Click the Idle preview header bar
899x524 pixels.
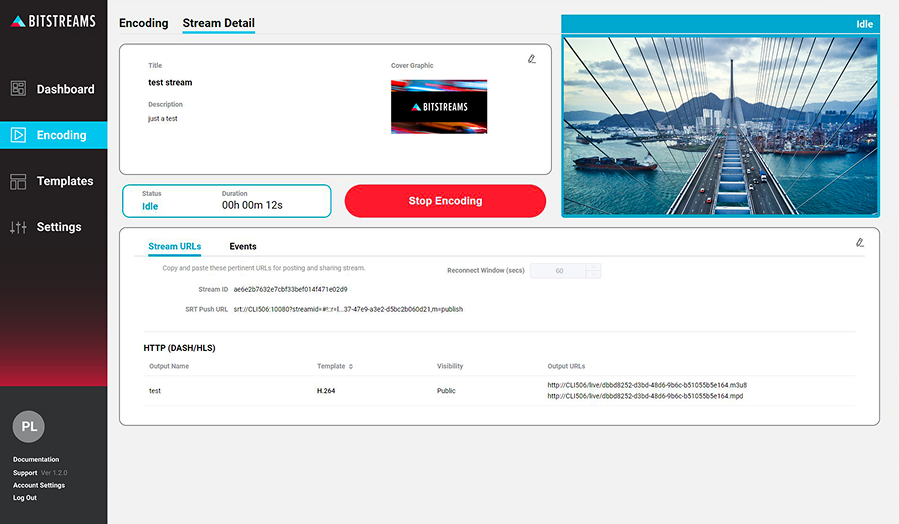[720, 24]
